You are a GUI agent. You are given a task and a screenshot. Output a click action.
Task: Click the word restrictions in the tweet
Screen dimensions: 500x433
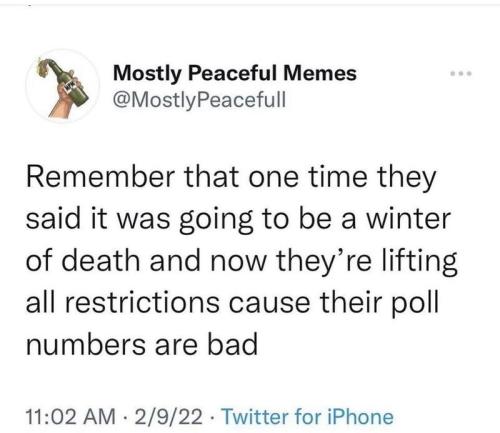[x=142, y=303]
